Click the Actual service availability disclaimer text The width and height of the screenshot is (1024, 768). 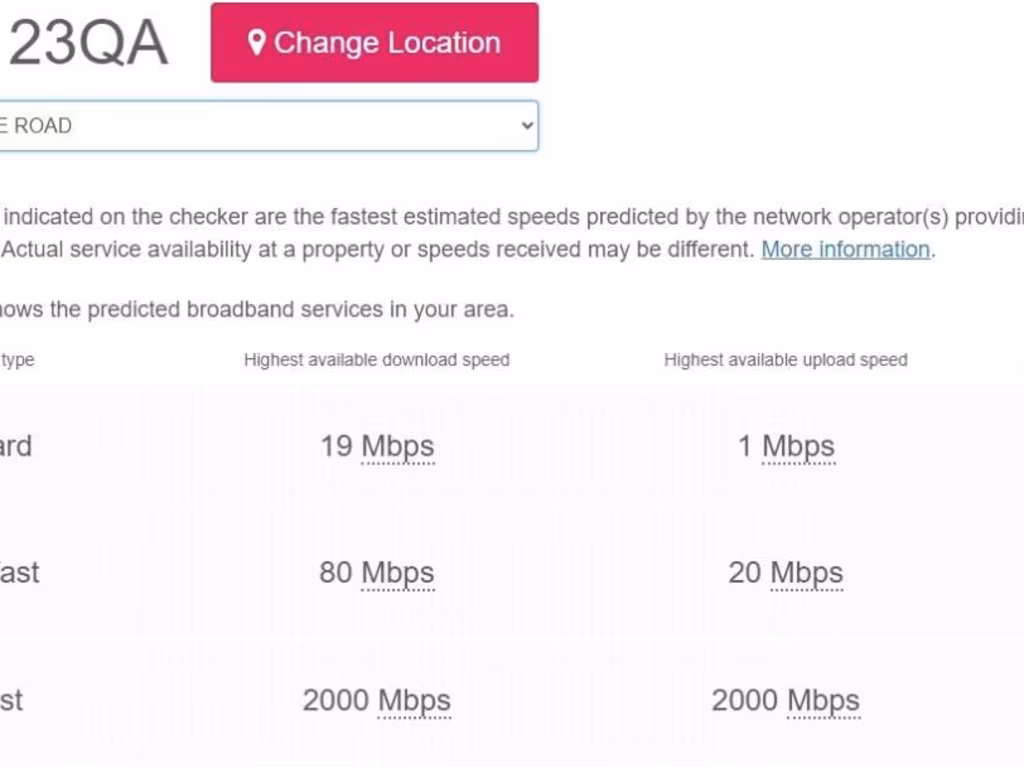pyautogui.click(x=378, y=249)
